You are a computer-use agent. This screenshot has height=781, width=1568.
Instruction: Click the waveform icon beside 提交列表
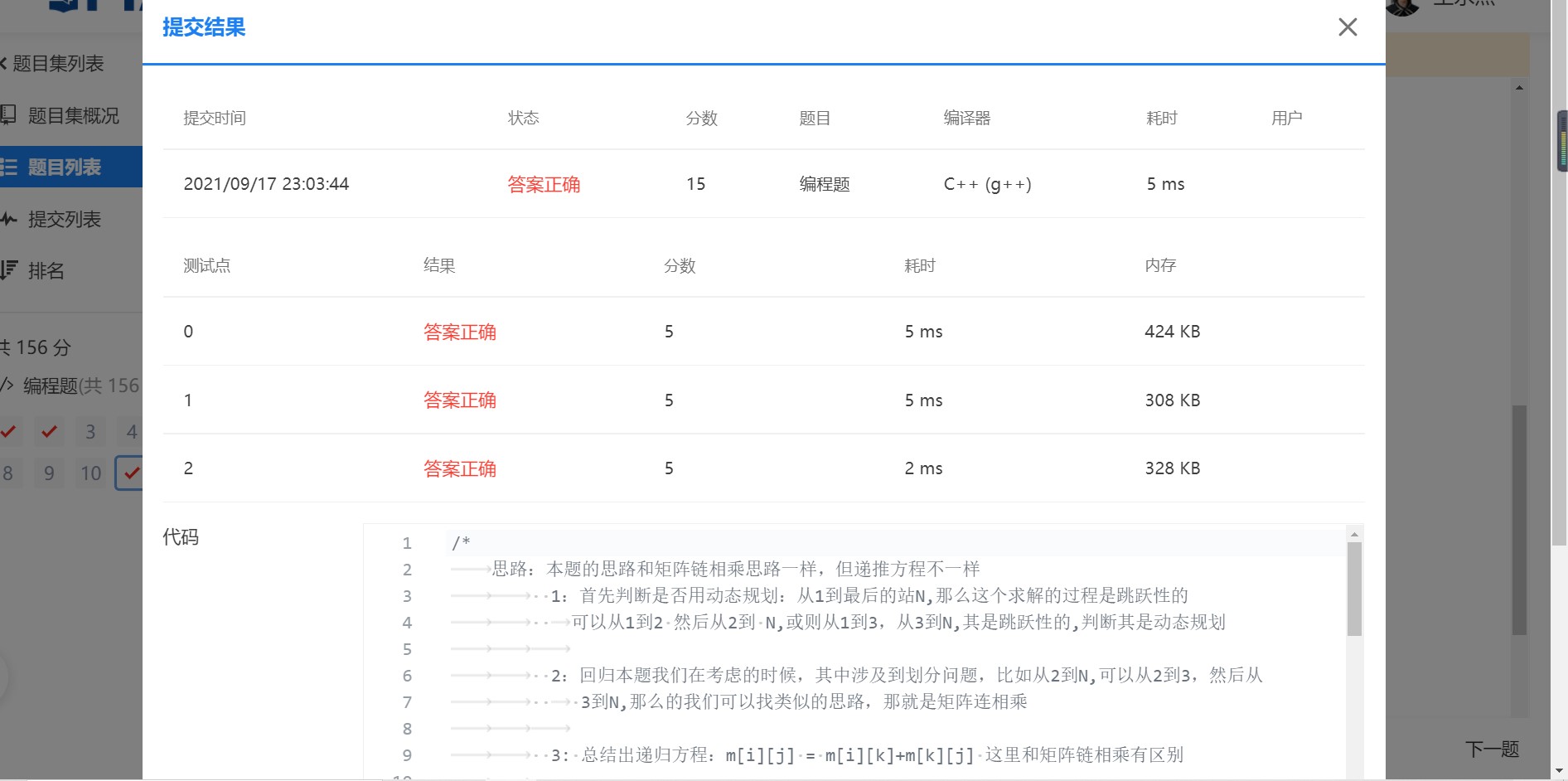click(7, 219)
